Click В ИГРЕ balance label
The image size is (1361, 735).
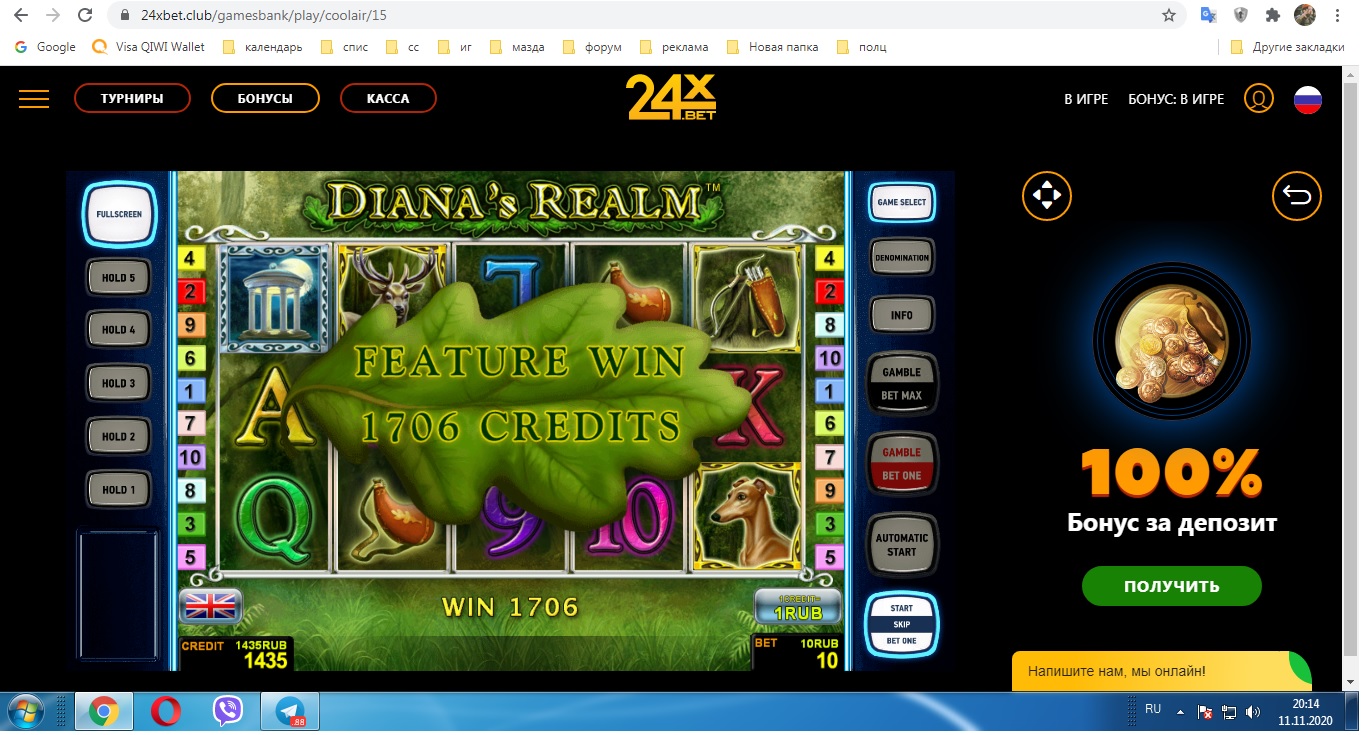point(1086,99)
